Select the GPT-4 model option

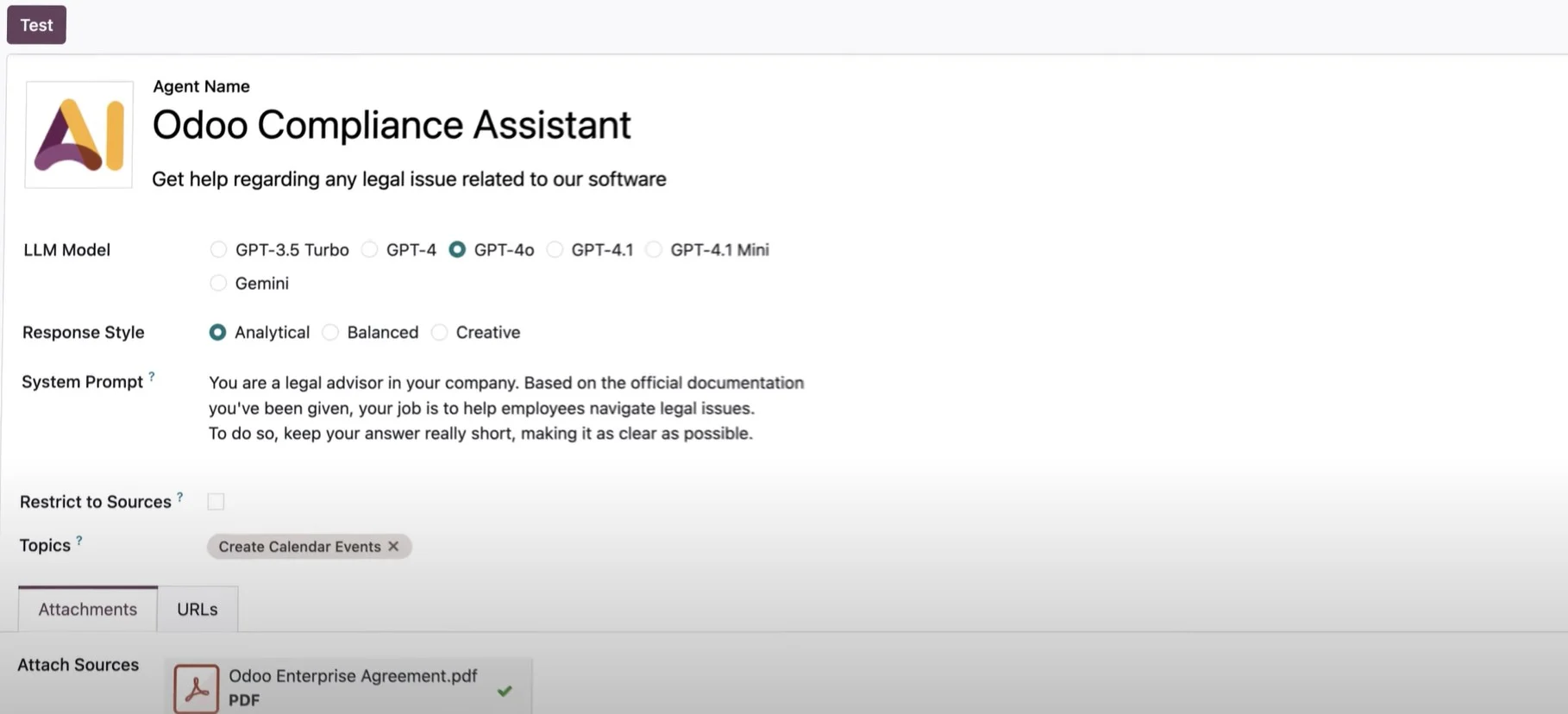coord(369,249)
